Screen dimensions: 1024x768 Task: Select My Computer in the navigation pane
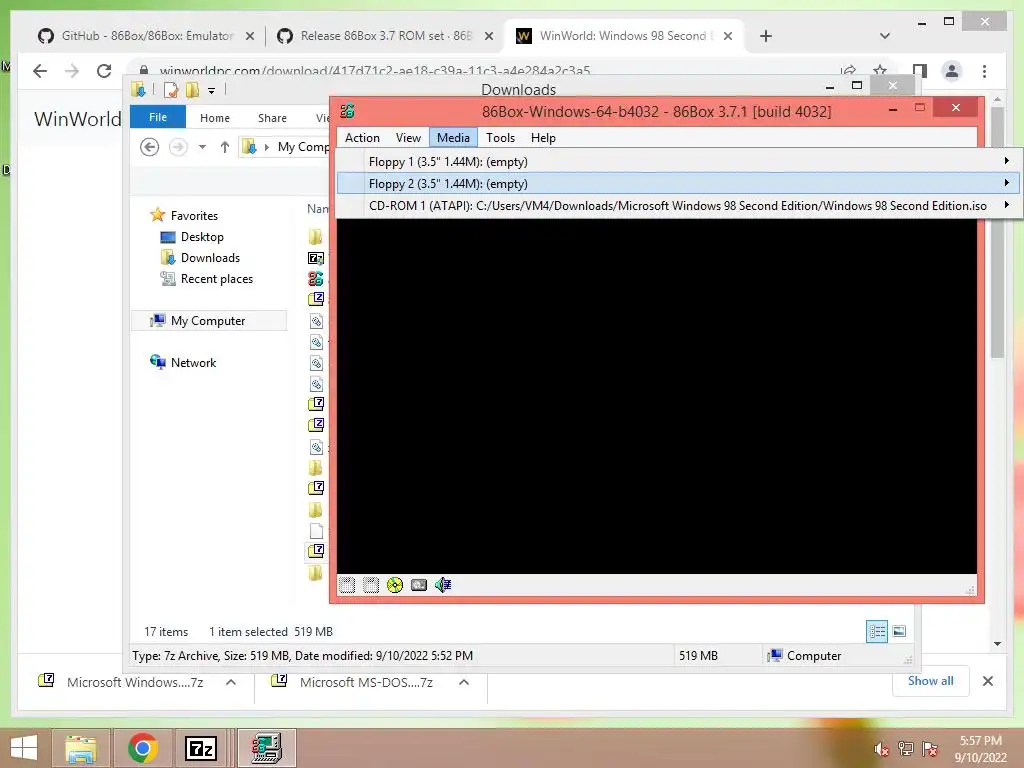coord(208,321)
